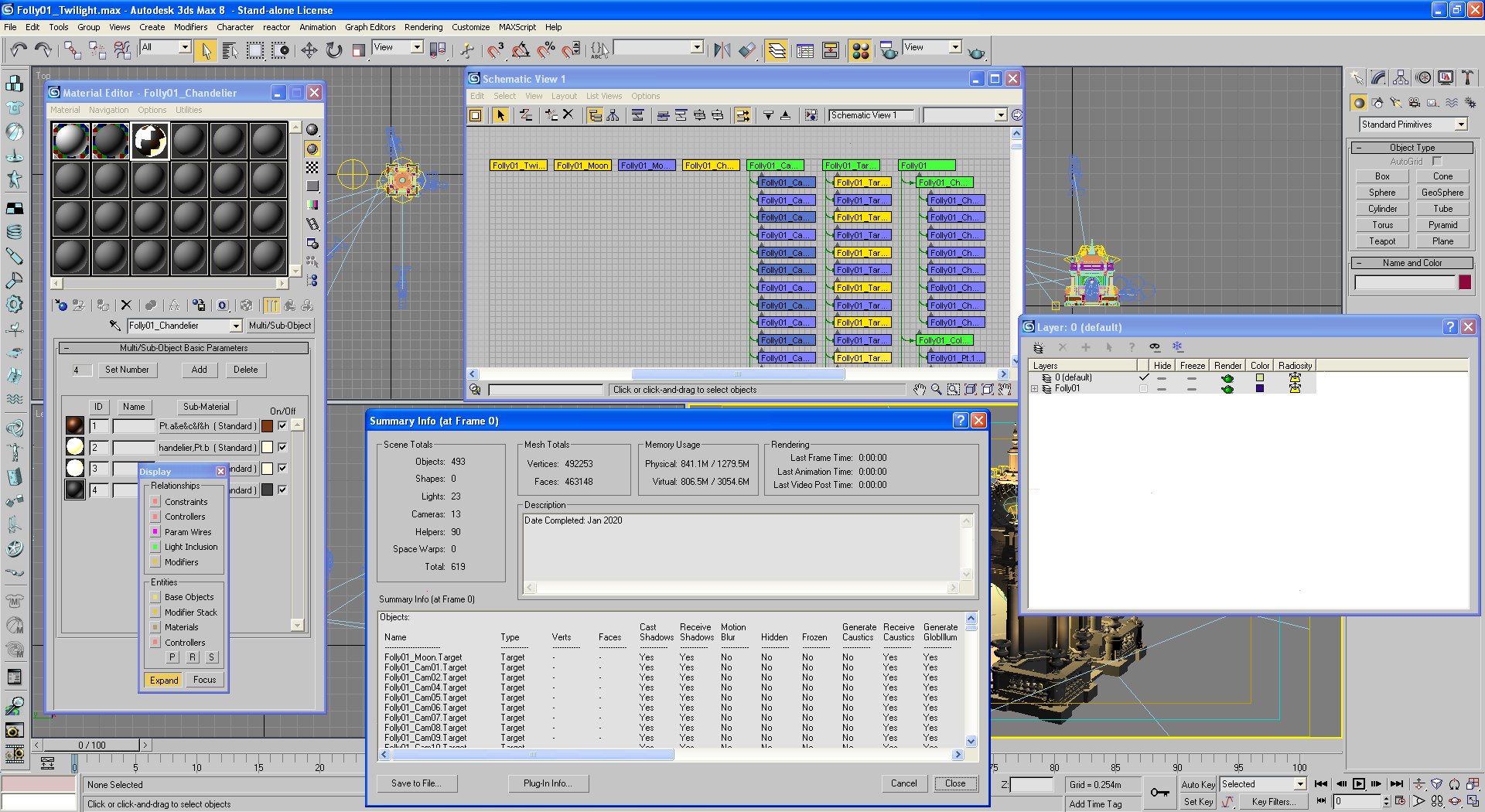The height and width of the screenshot is (812, 1485).
Task: Click the object color swatch beside name field
Action: pos(1465,282)
